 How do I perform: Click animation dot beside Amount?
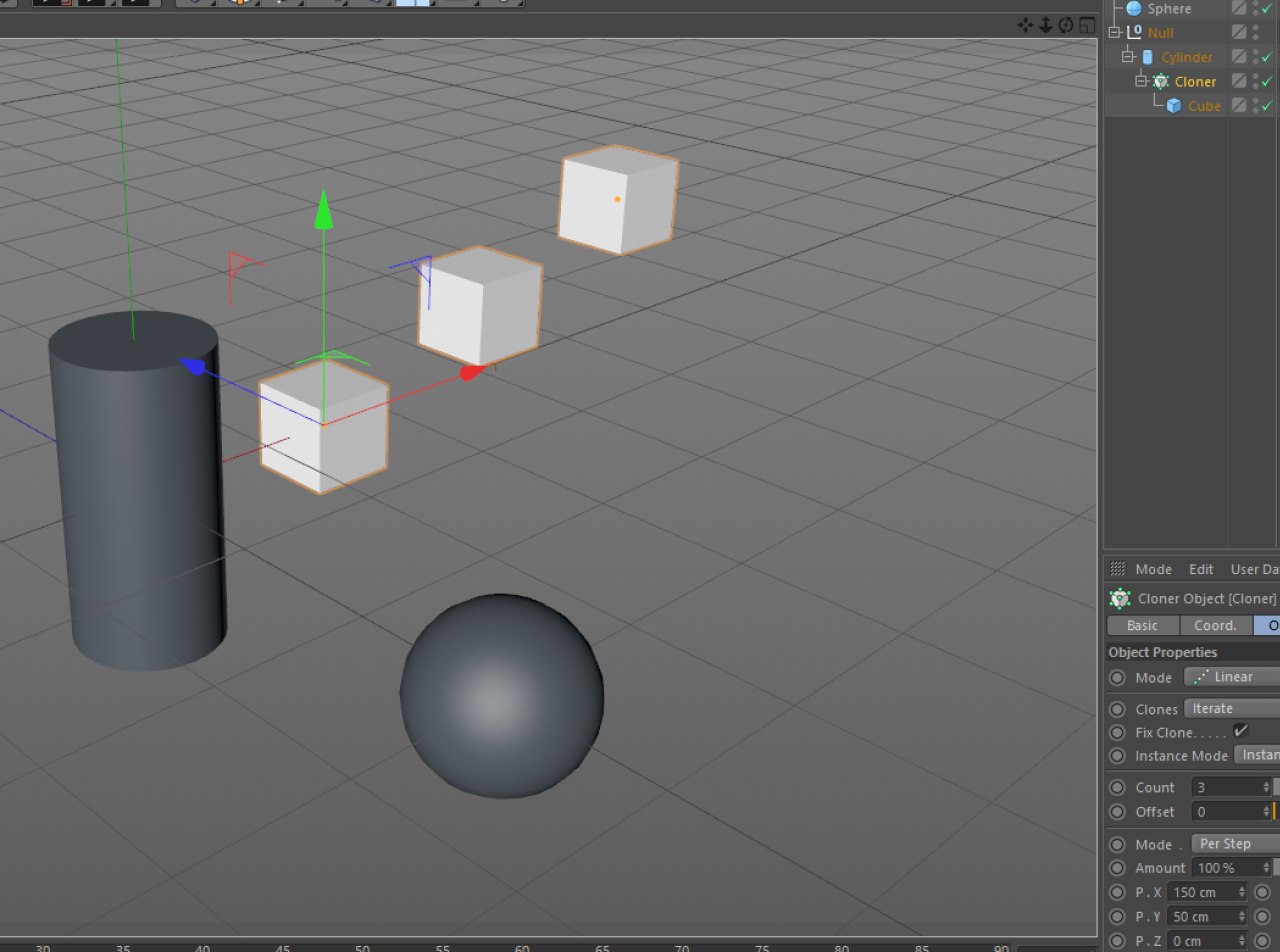tap(1118, 868)
